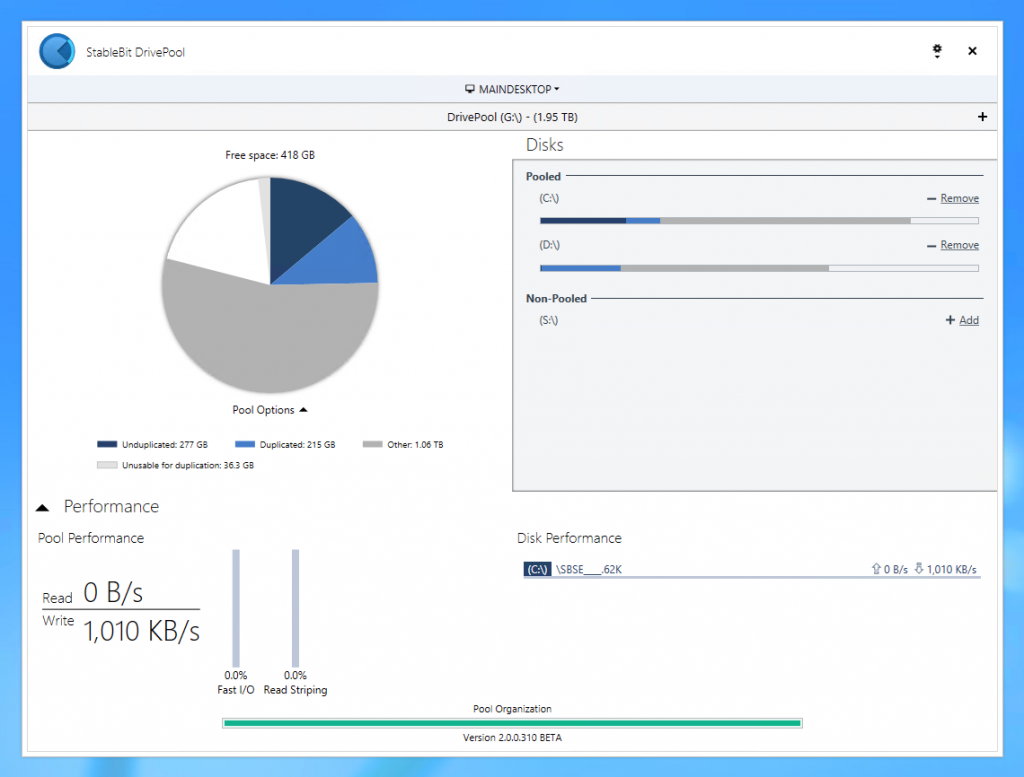
Task: Click the plus icon beside S:\ Add
Action: [x=950, y=320]
